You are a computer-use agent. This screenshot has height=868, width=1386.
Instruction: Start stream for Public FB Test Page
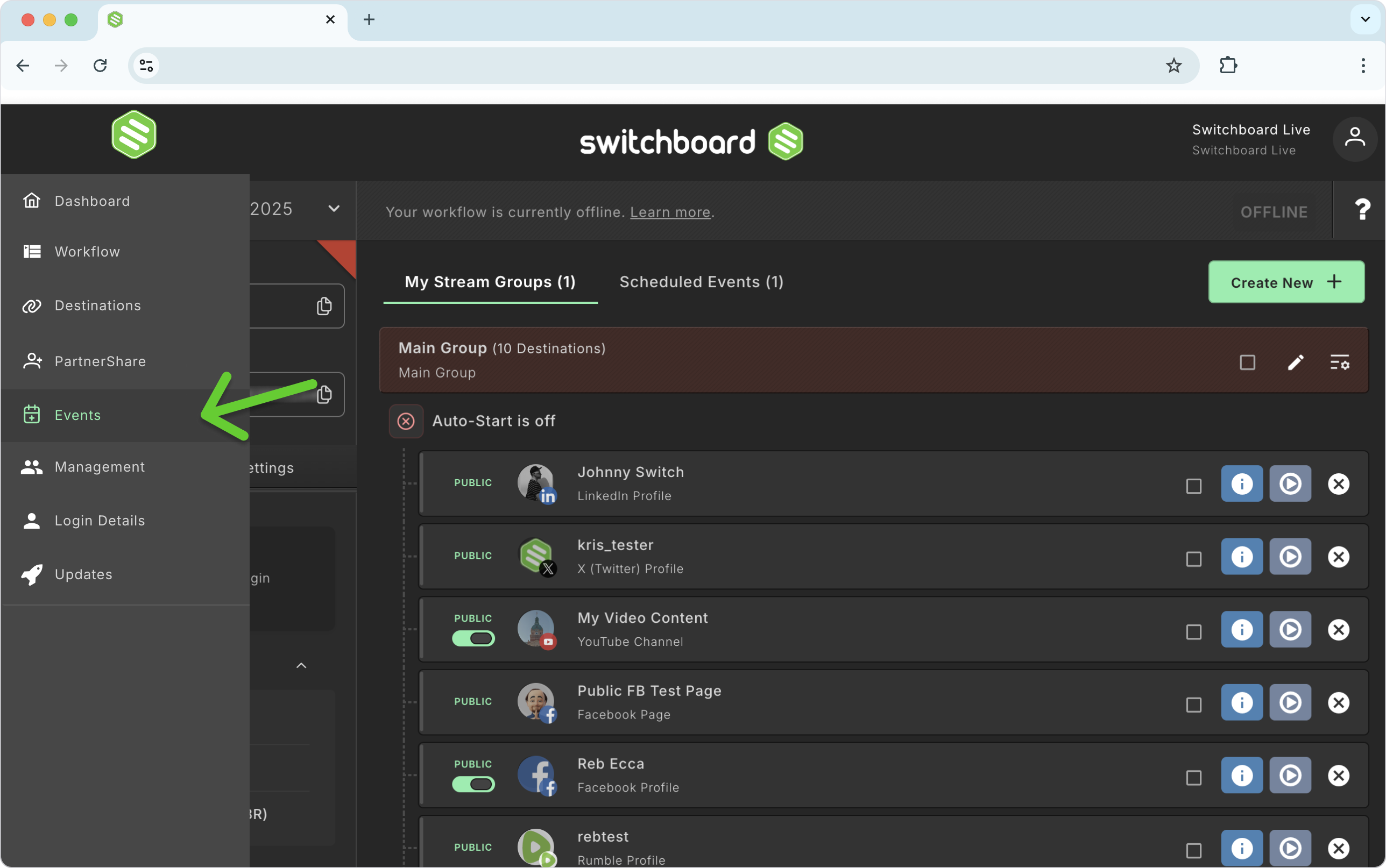coord(1290,702)
